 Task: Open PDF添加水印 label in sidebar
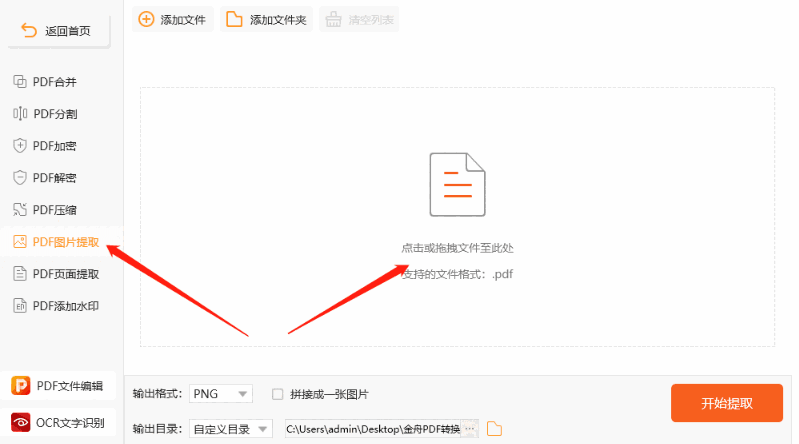point(66,306)
